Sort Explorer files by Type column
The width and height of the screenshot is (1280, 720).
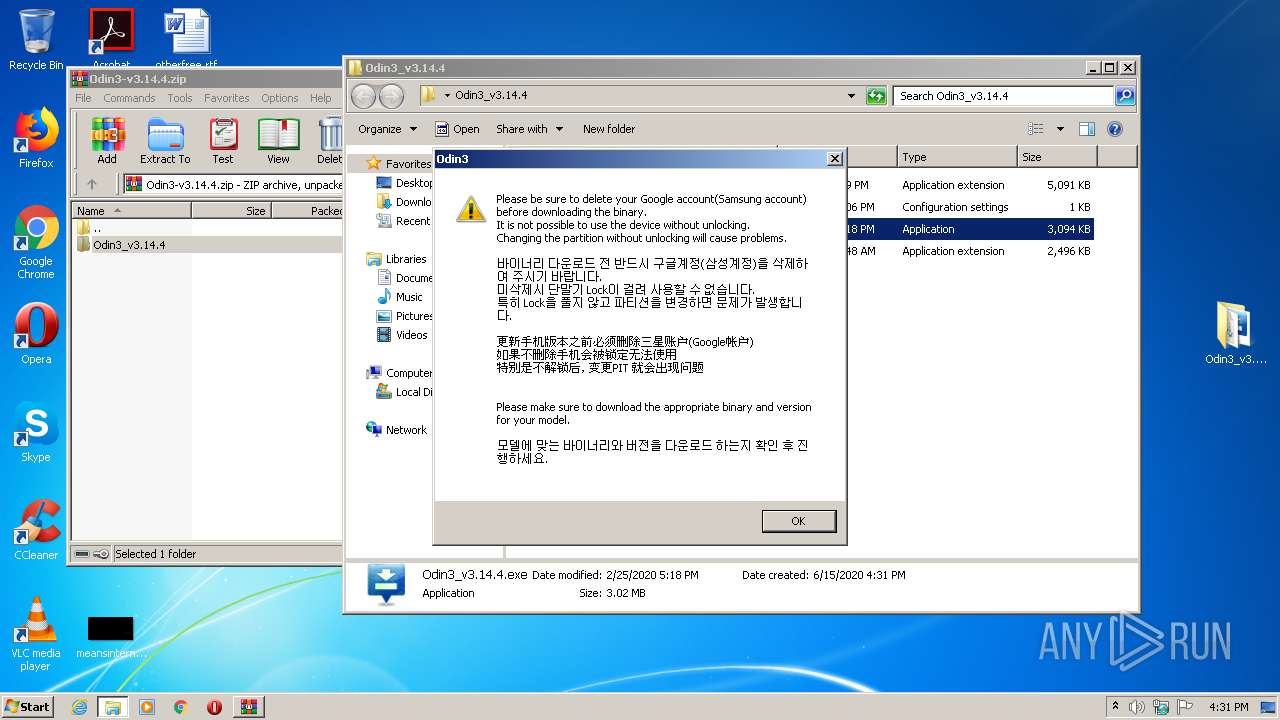(x=956, y=157)
